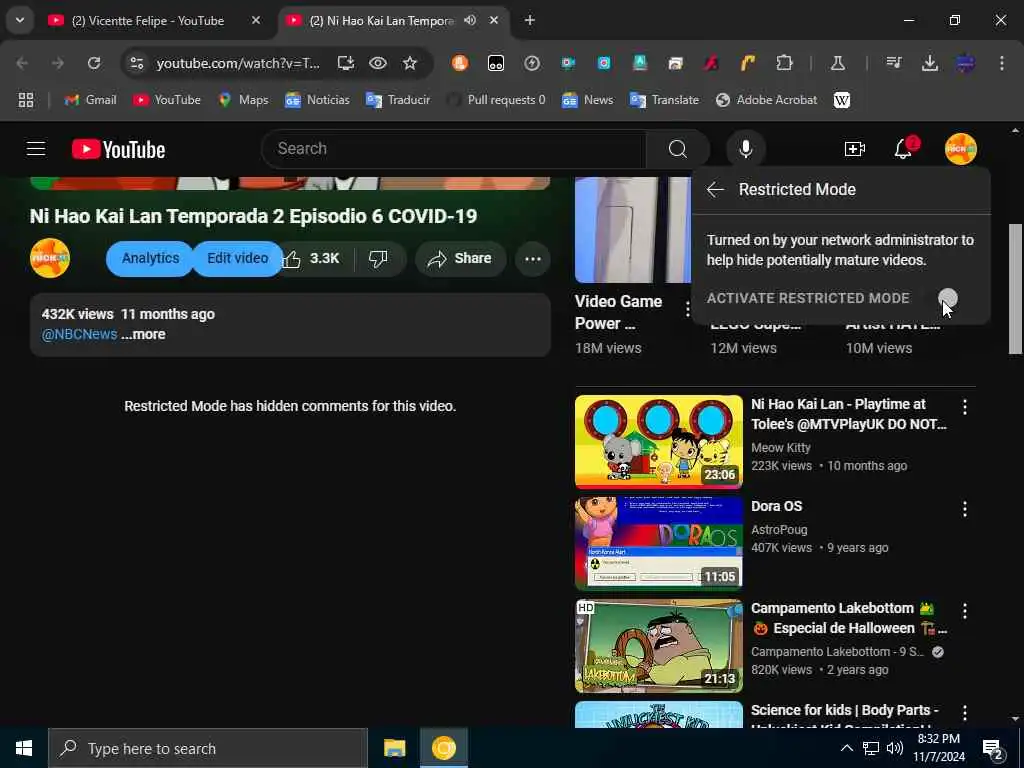The width and height of the screenshot is (1024, 768).
Task: Open Ni Hao Kai Lan Playtime thumbnail
Action: pos(658,441)
